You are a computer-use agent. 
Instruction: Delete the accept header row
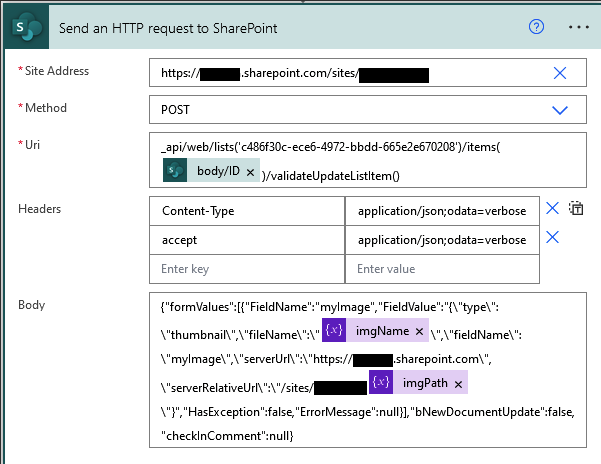(x=552, y=237)
